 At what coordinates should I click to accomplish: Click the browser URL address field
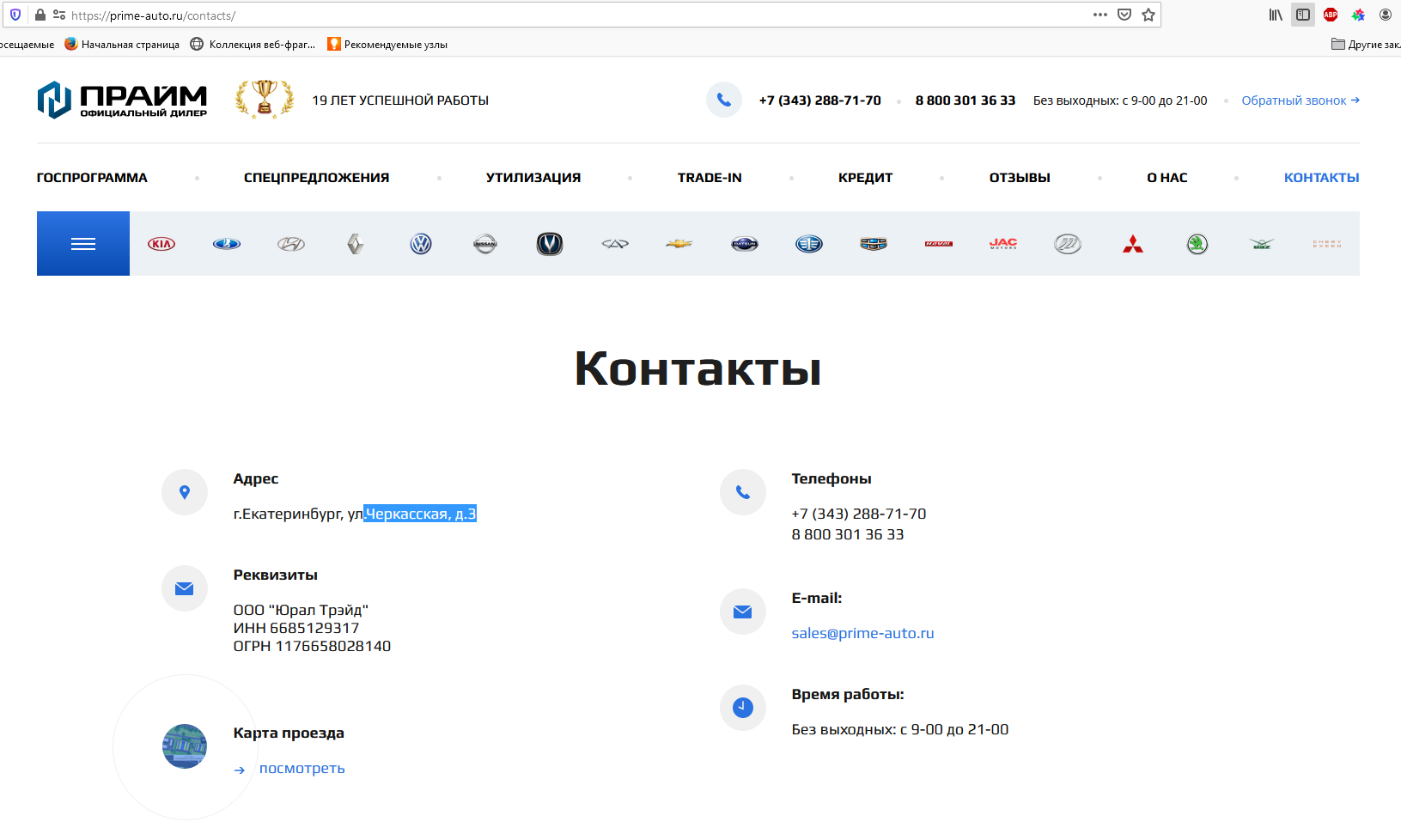(x=567, y=15)
